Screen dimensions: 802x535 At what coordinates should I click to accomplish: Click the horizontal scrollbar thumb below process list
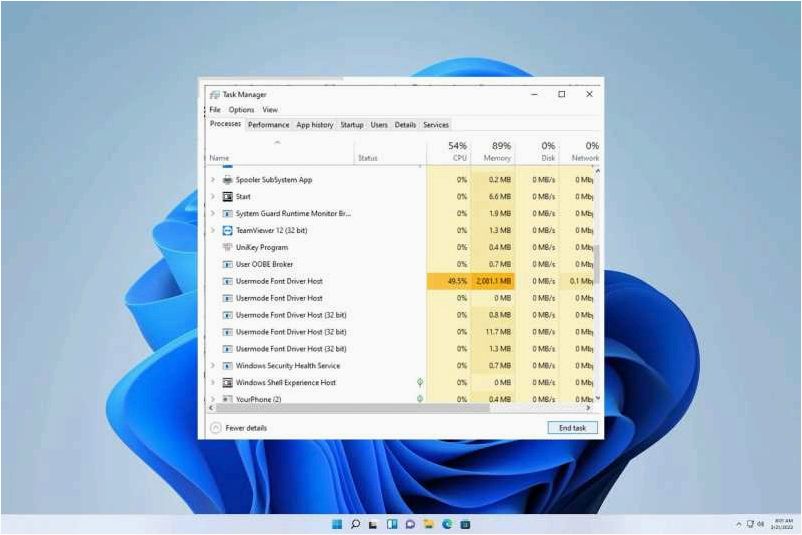click(x=352, y=408)
